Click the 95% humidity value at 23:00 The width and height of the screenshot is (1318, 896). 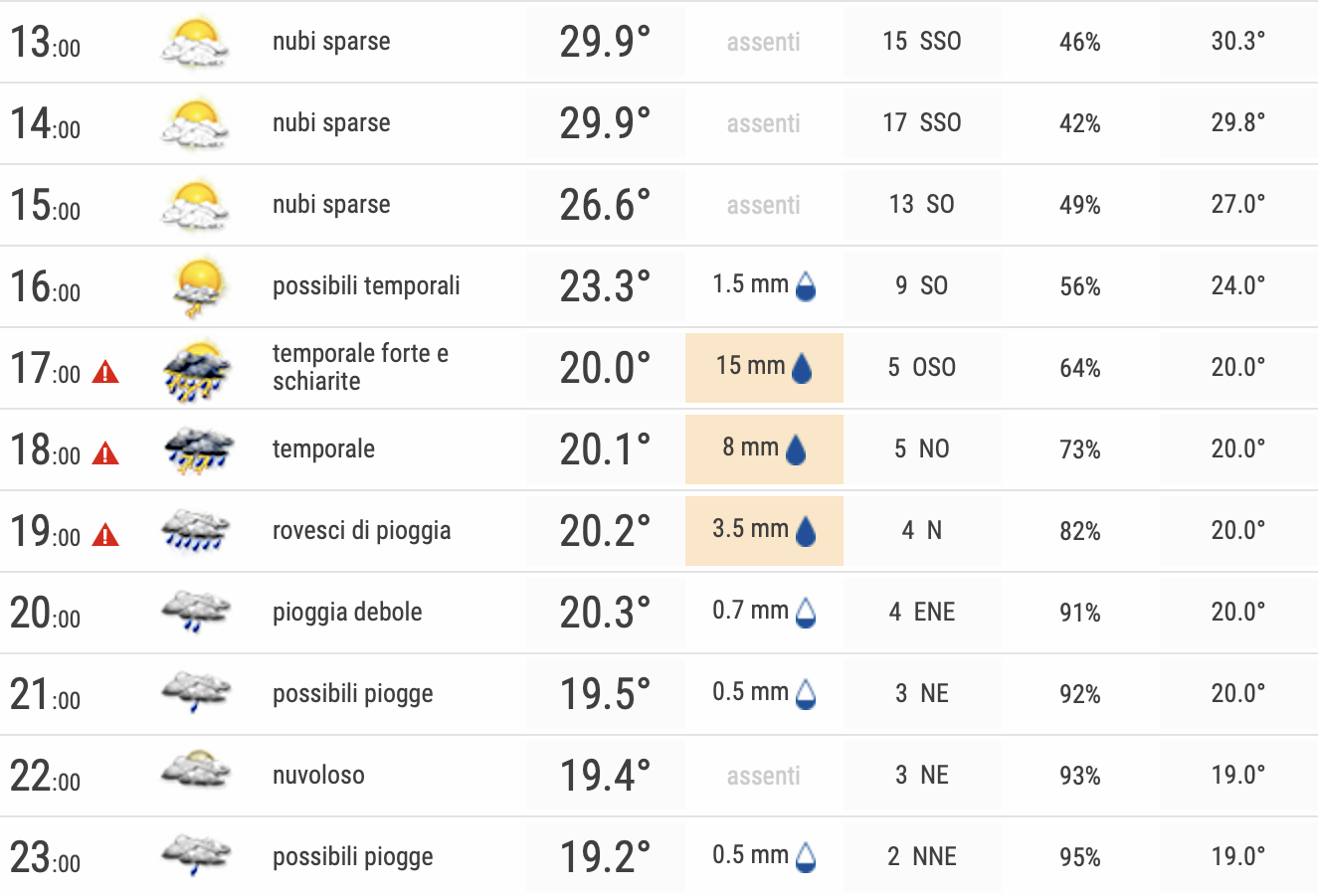(x=1080, y=857)
